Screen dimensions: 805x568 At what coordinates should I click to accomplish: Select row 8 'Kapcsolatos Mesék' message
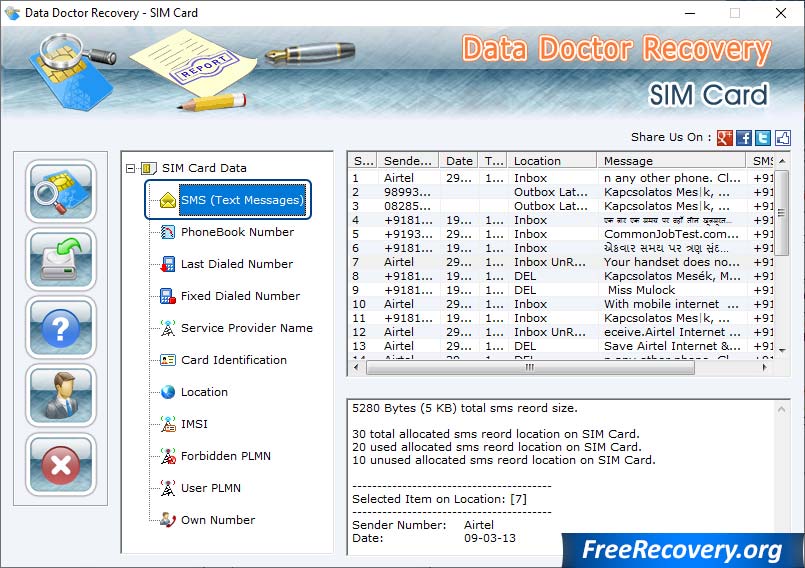[x=672, y=276]
